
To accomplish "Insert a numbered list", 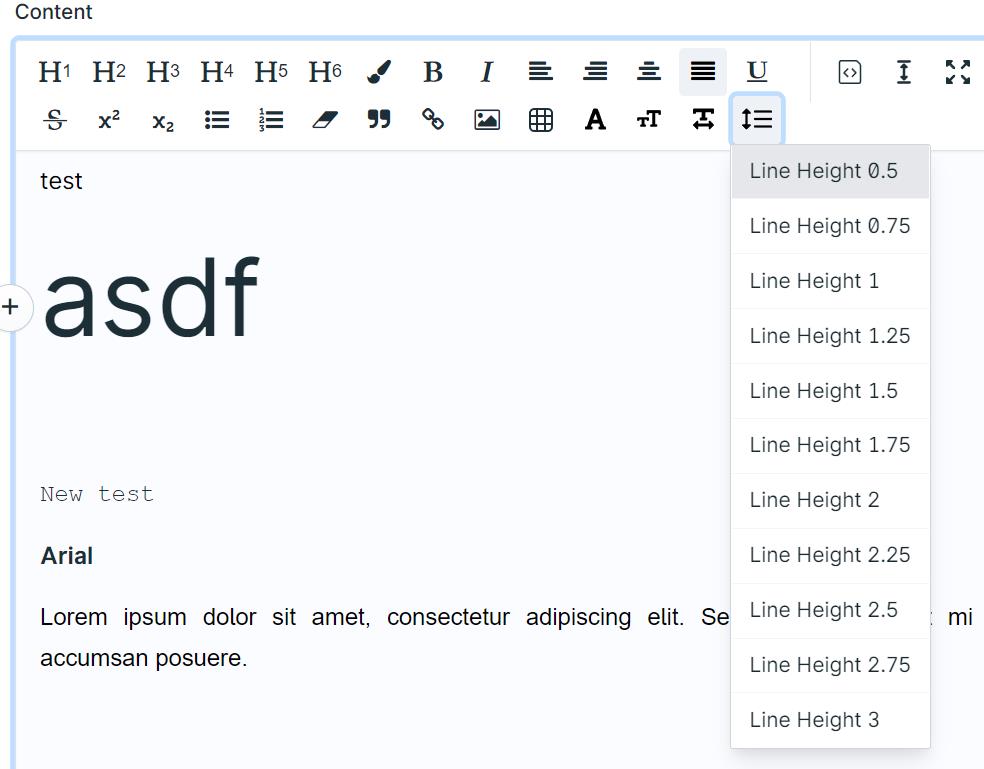I will click(270, 119).
